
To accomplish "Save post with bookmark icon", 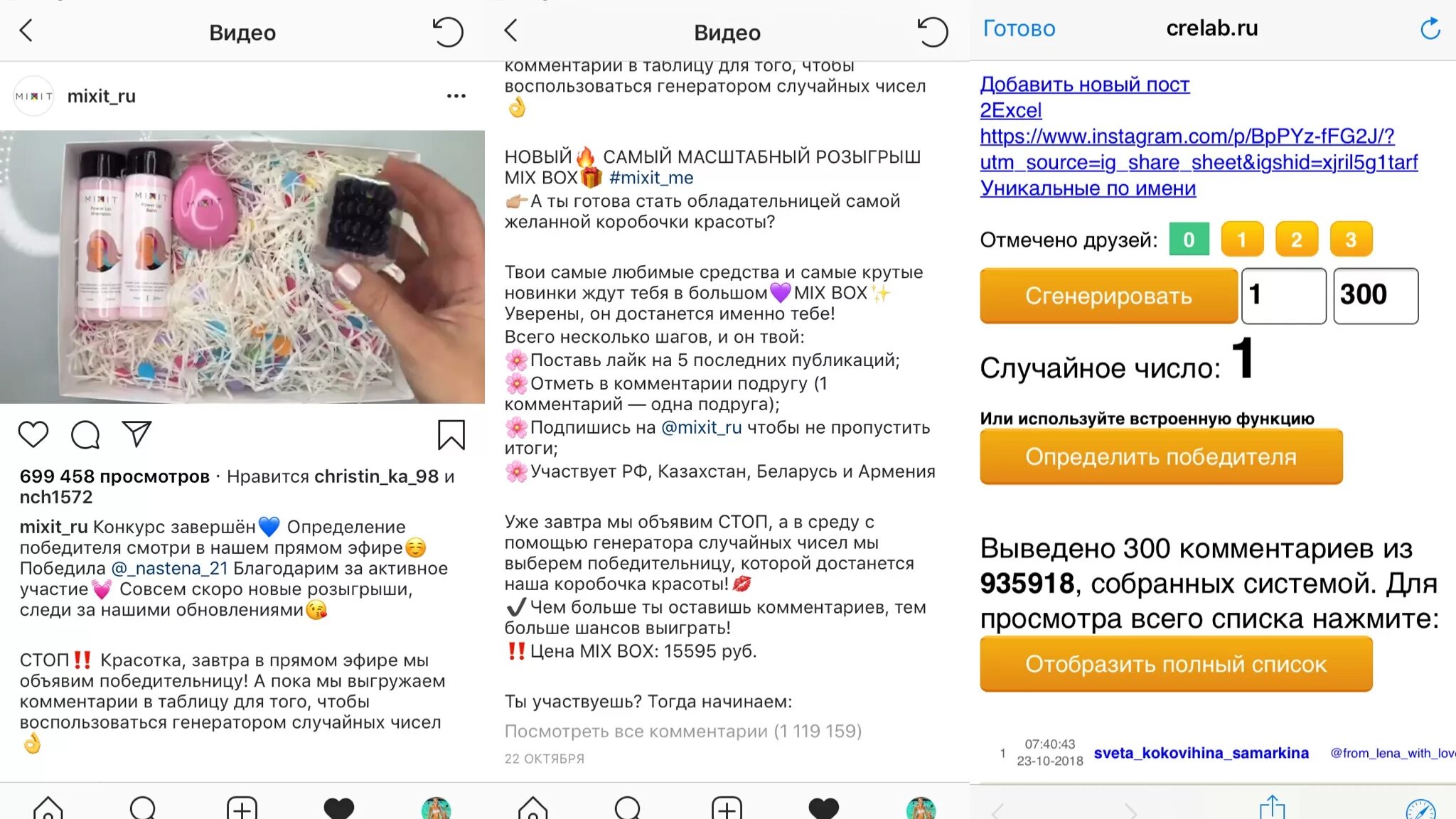I will click(x=451, y=434).
